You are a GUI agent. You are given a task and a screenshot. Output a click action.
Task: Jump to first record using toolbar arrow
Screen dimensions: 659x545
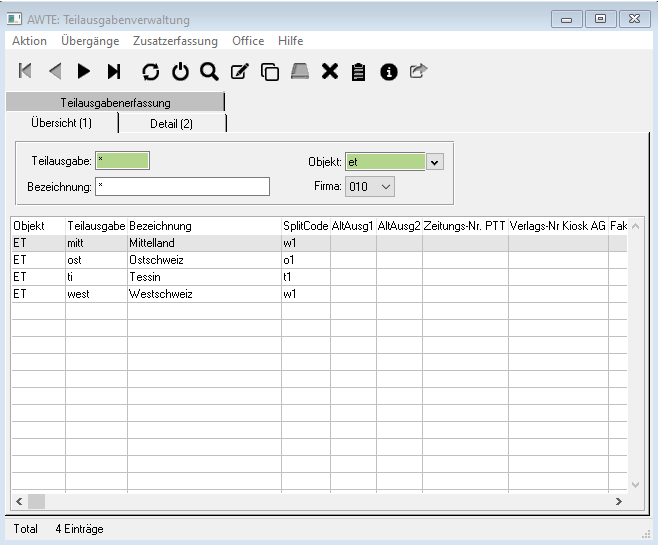point(26,71)
